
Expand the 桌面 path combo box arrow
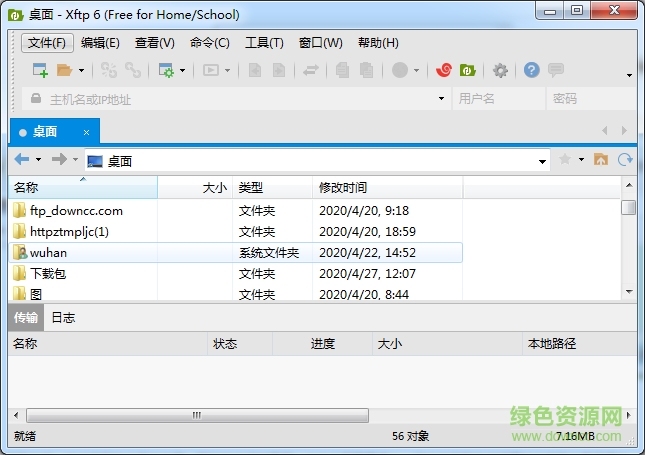pyautogui.click(x=542, y=162)
